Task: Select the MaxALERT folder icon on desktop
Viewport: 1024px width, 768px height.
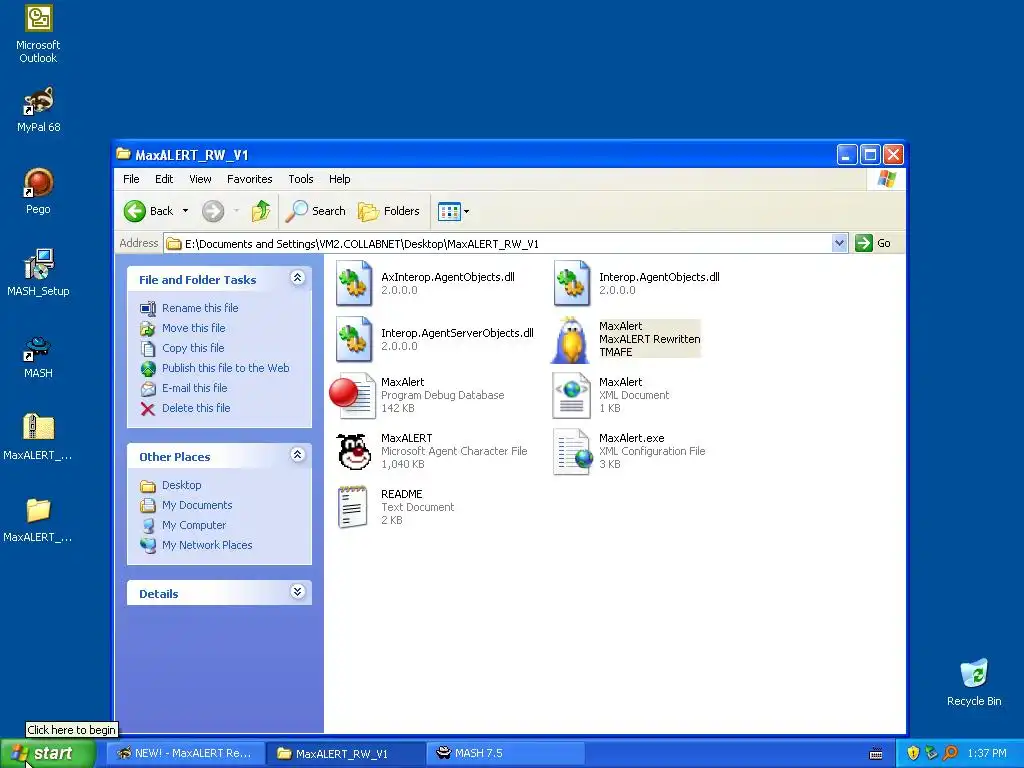Action: point(39,510)
